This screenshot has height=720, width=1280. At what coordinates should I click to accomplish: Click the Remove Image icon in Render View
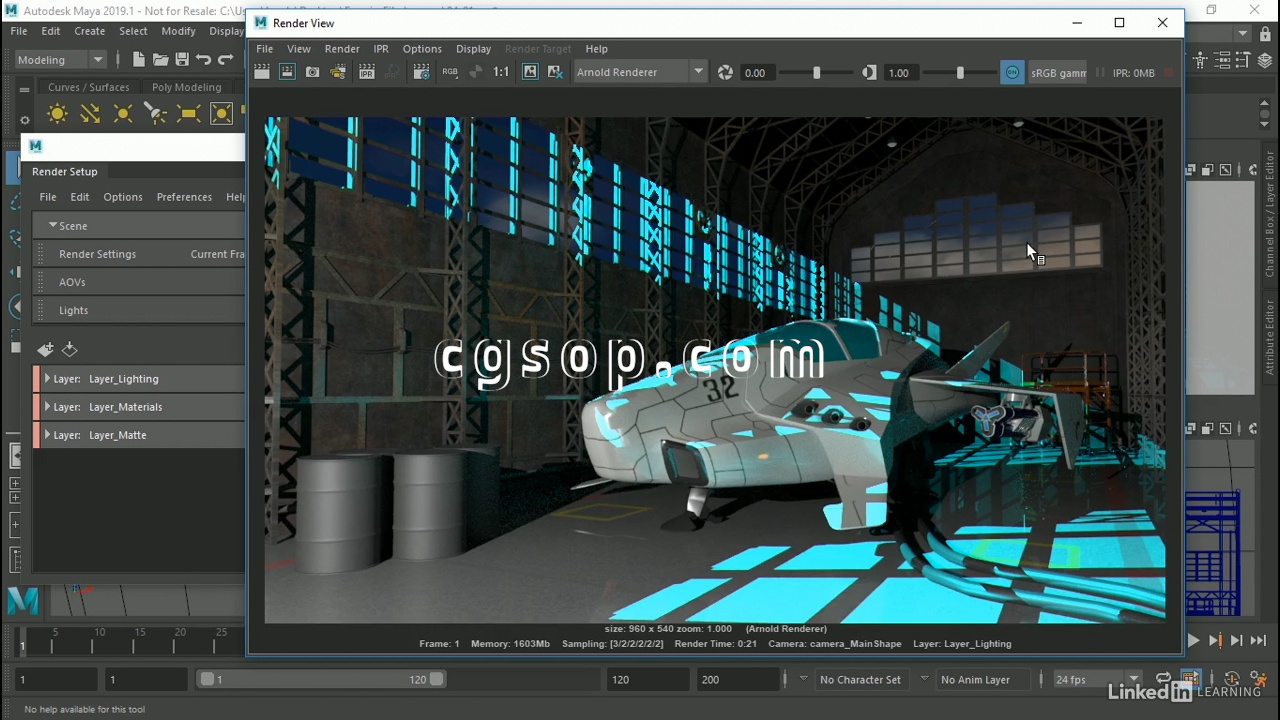tap(555, 72)
